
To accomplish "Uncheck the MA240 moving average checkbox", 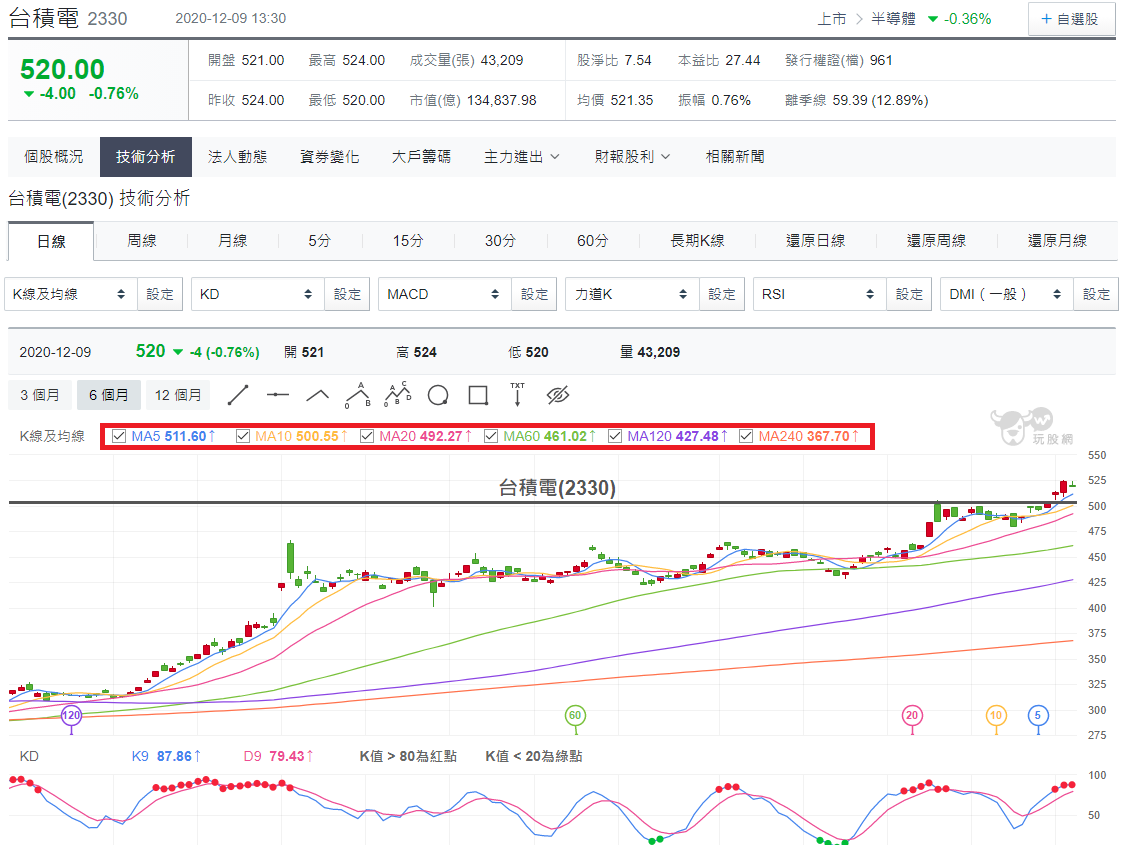I will (746, 436).
